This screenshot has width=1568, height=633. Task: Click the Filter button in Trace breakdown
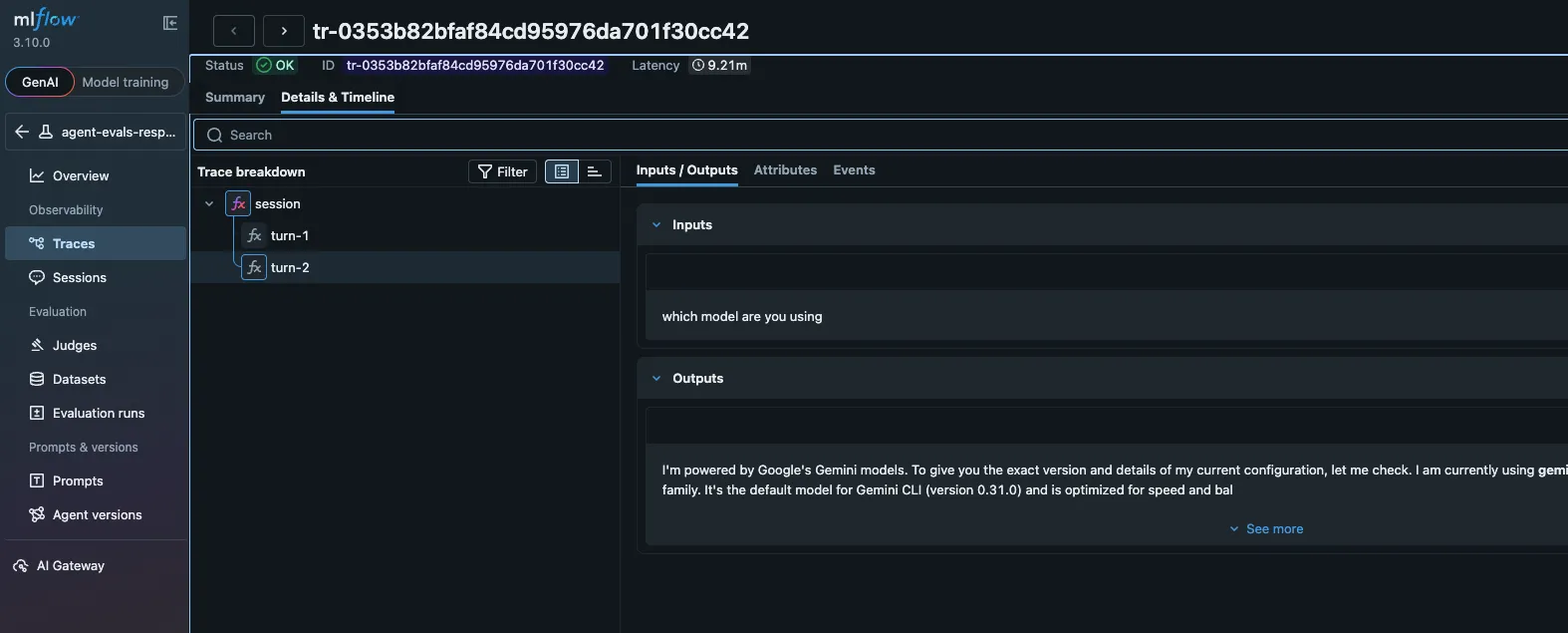click(503, 171)
